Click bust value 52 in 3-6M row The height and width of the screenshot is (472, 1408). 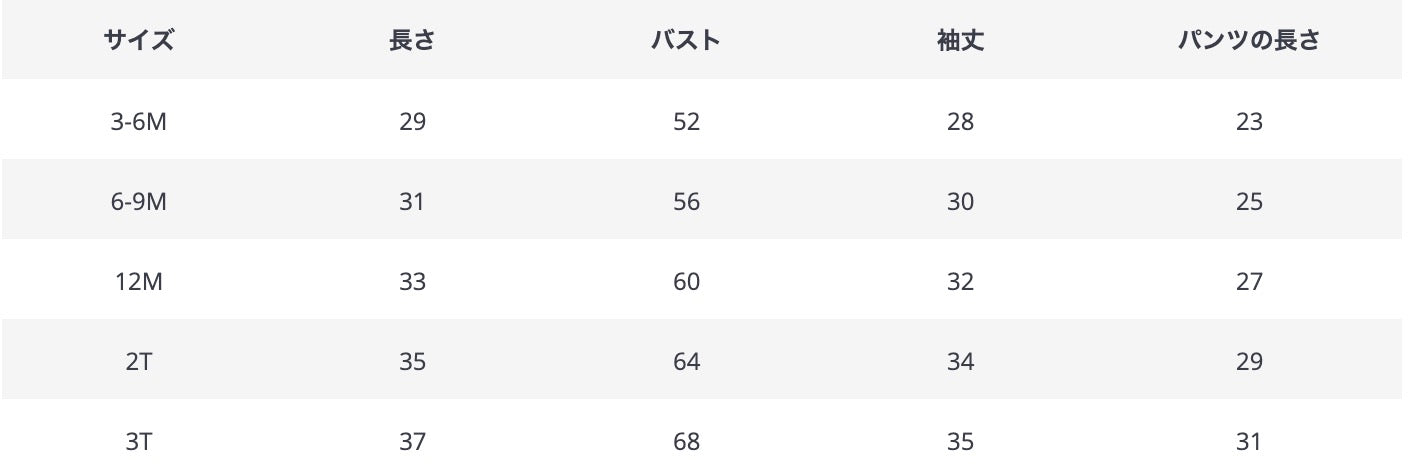[687, 122]
